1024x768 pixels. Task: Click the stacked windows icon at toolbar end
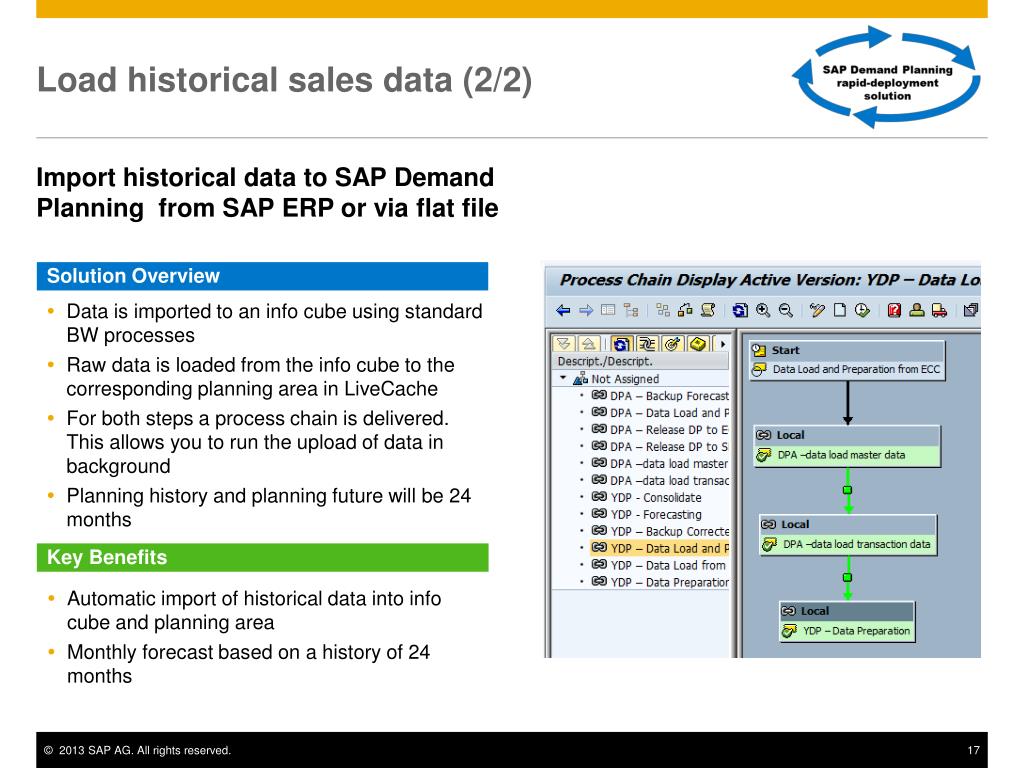coord(970,310)
